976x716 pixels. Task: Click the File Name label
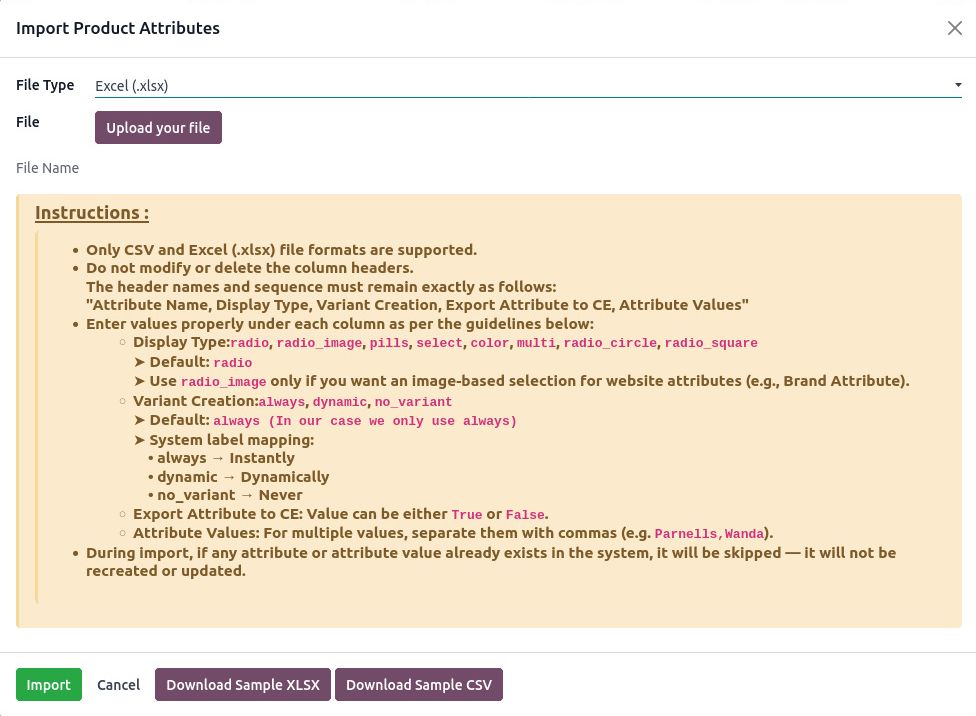[47, 168]
